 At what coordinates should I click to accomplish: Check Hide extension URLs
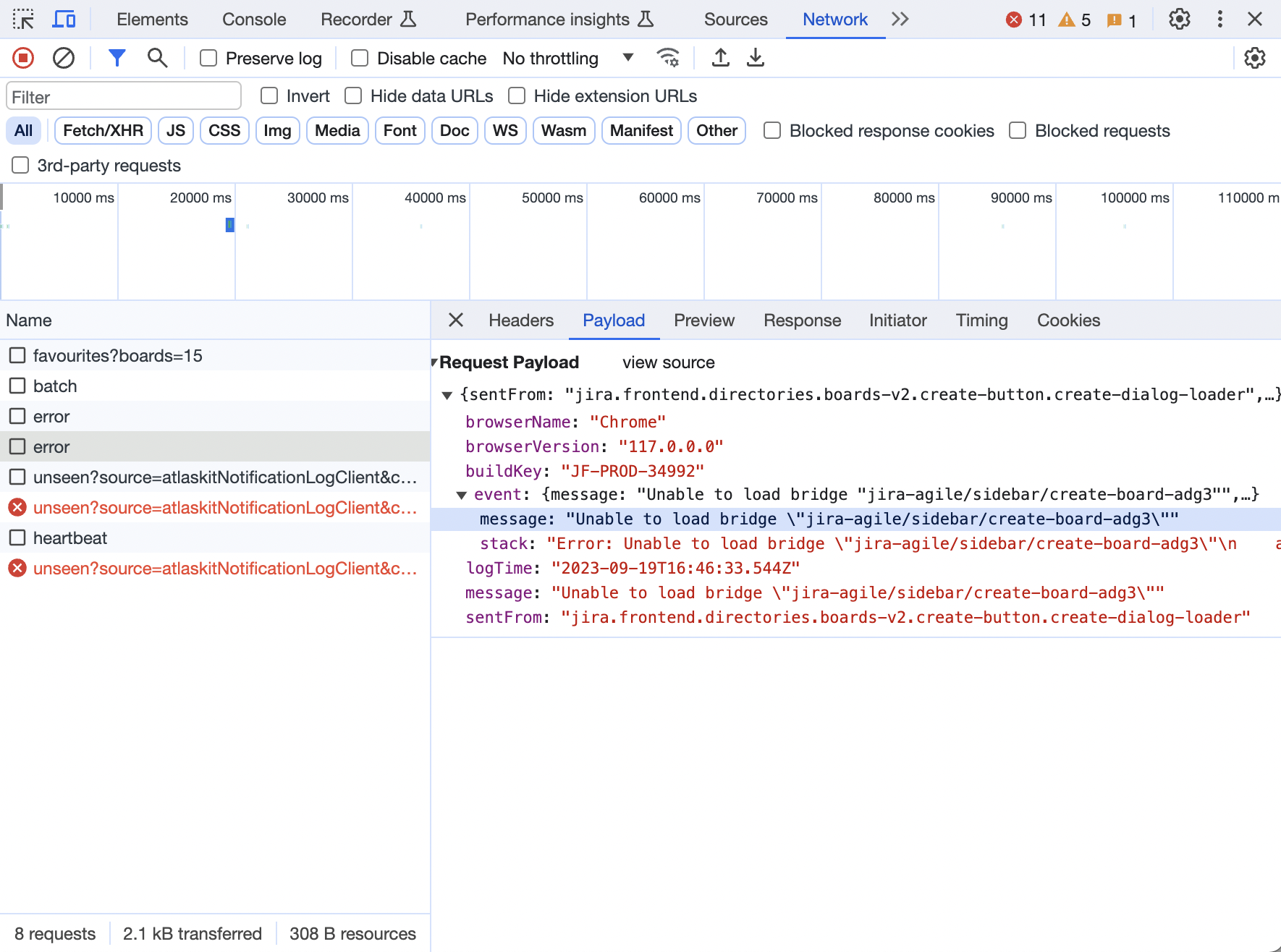coord(517,96)
